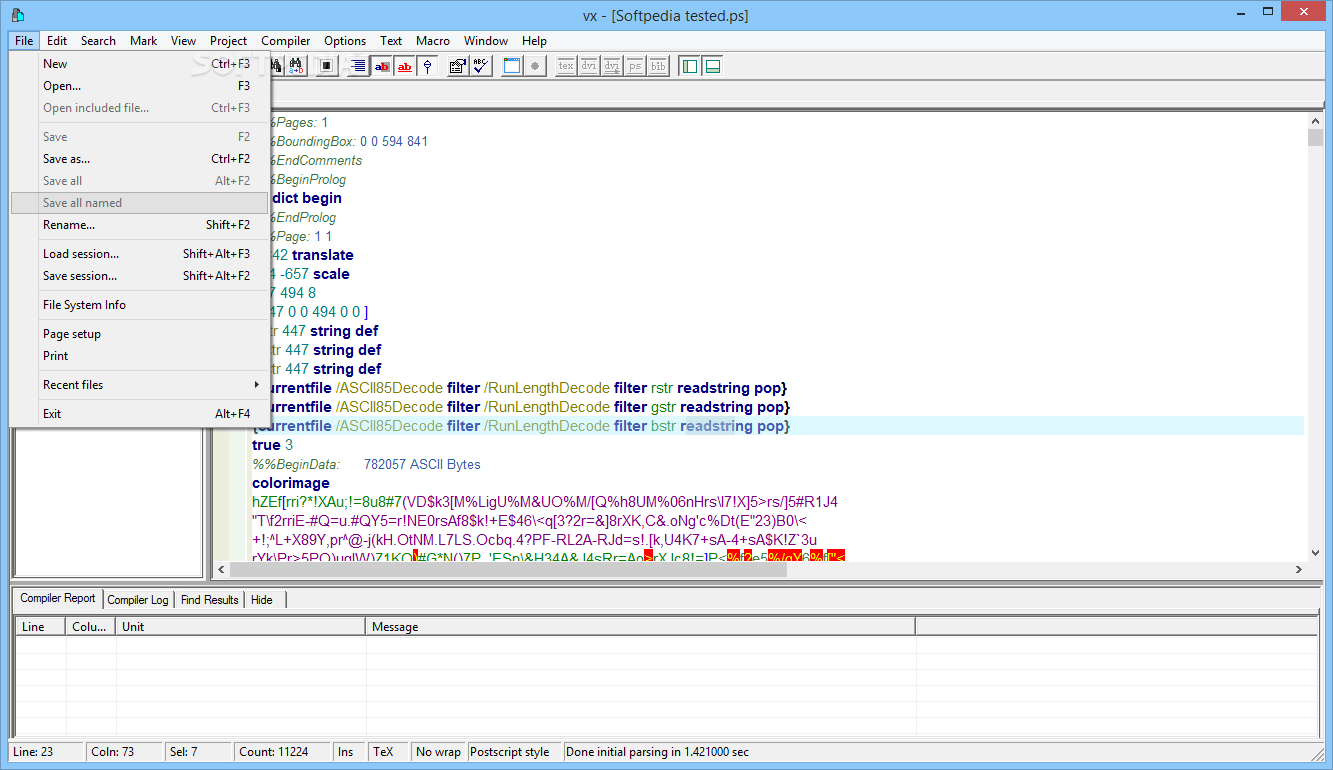The width and height of the screenshot is (1333, 770).
Task: Click the Hide tab in bottom panel
Action: coord(262,600)
